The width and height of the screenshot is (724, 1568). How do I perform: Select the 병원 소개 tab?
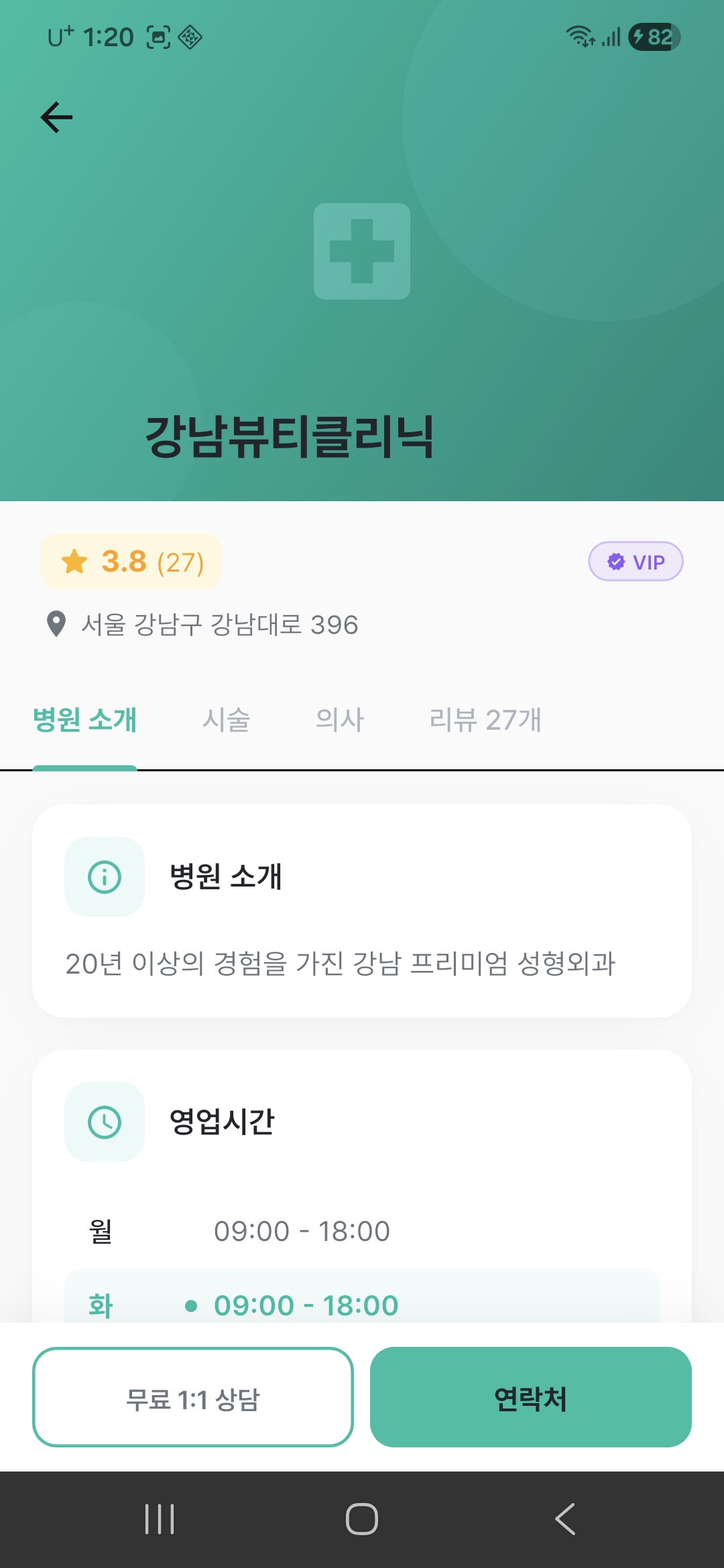pyautogui.click(x=85, y=720)
